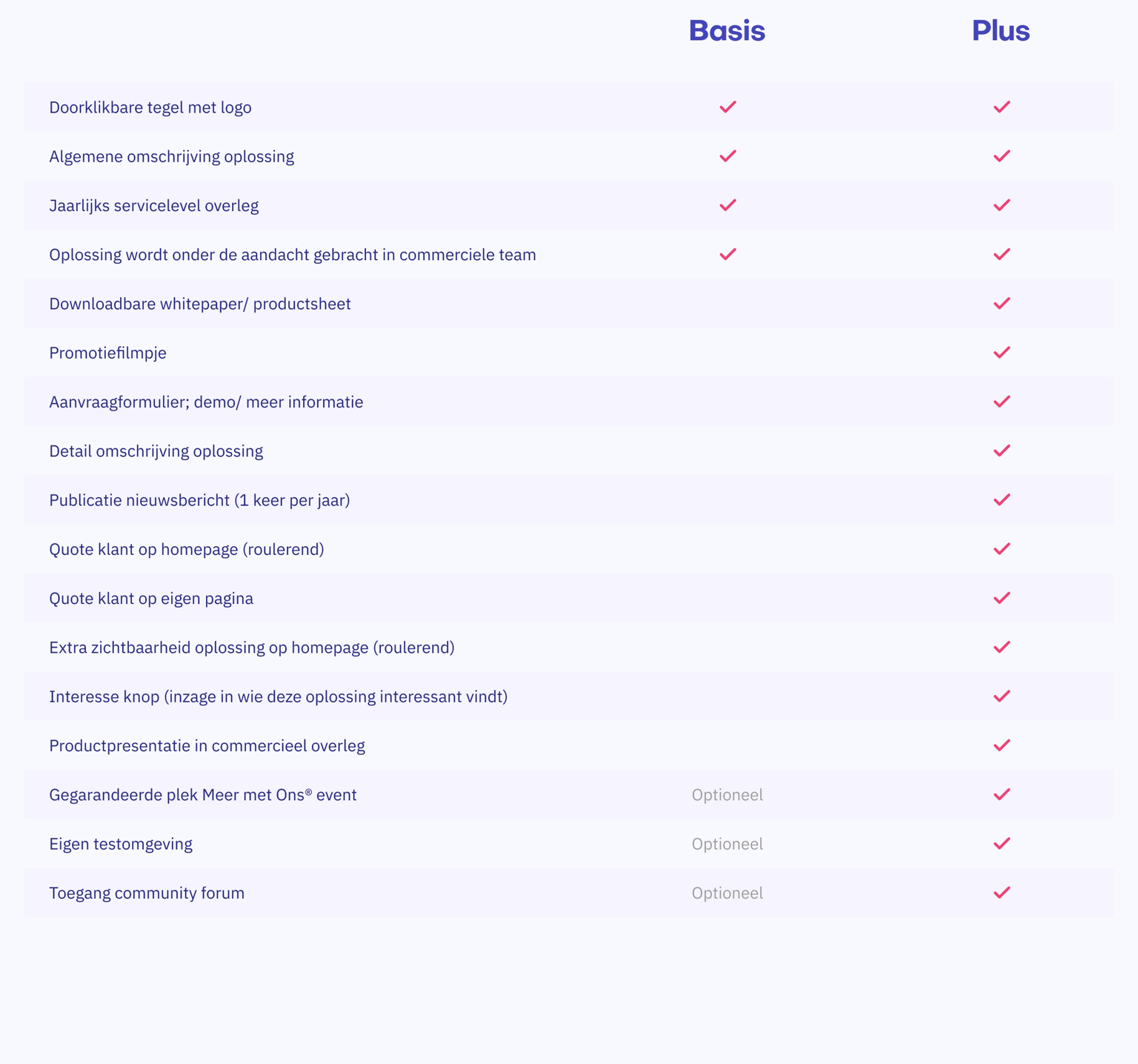Click Basis checkmark for Doorklikbare tegel met logo

point(728,107)
